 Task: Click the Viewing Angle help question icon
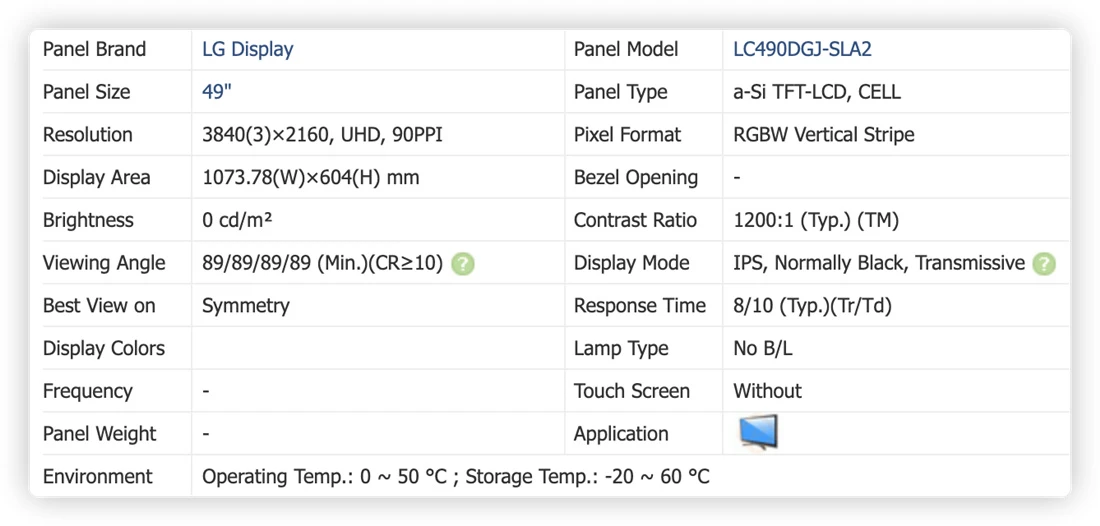tap(463, 264)
